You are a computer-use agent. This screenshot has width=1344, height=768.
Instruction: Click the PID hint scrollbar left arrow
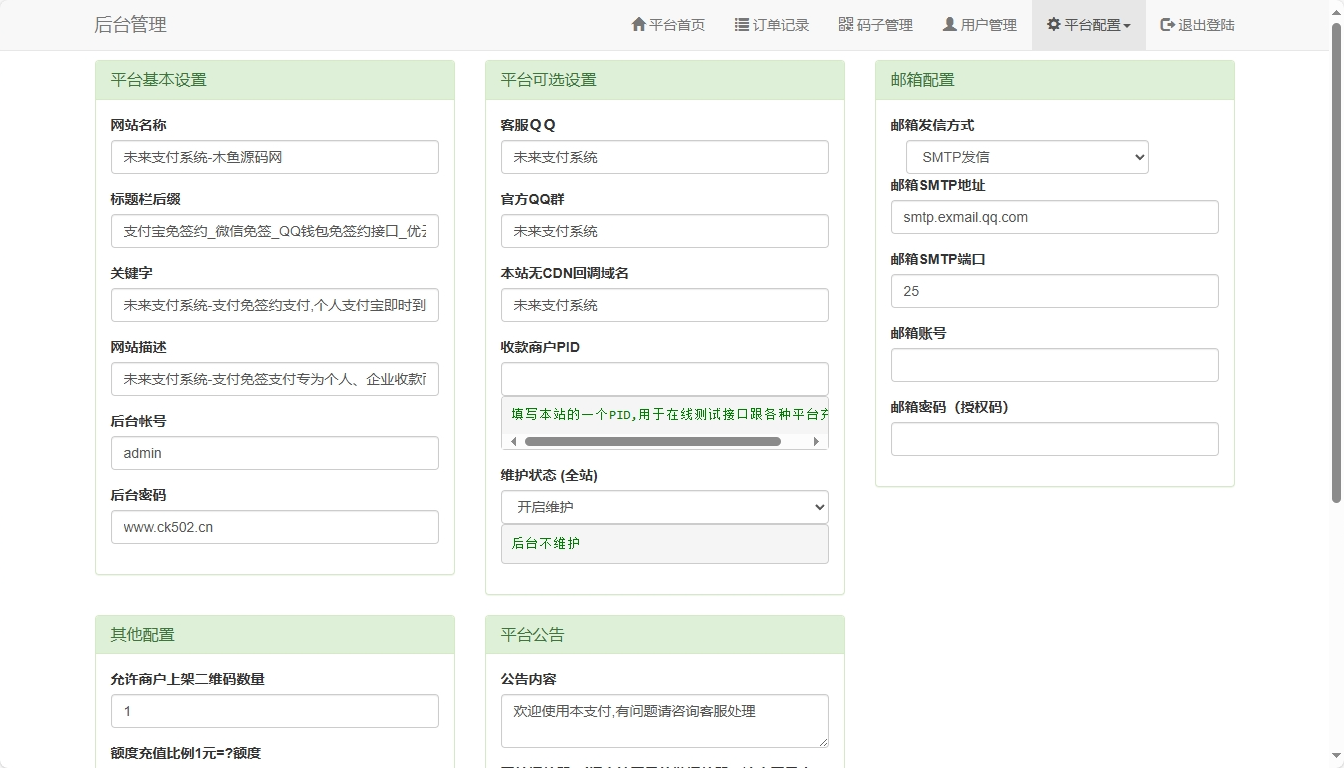coord(514,441)
